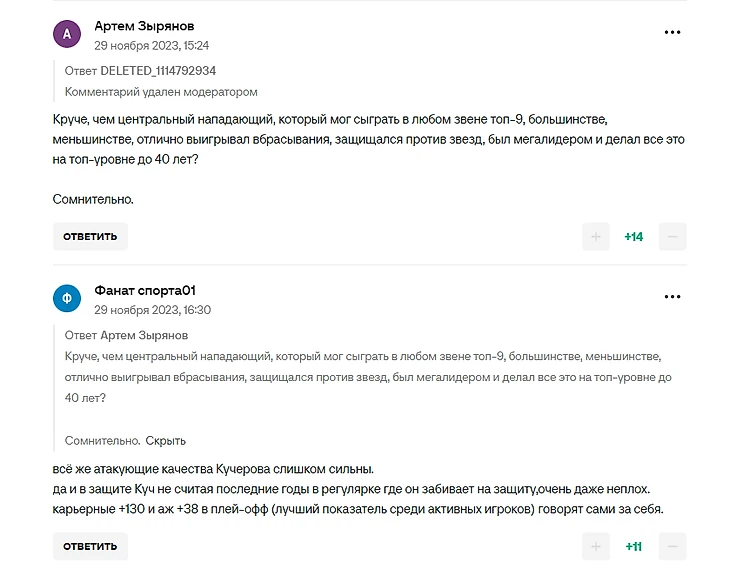Viewport: 730px width, 569px height.
Task: Click the 'Ответ Артем Зырянов' reference
Action: [x=126, y=335]
